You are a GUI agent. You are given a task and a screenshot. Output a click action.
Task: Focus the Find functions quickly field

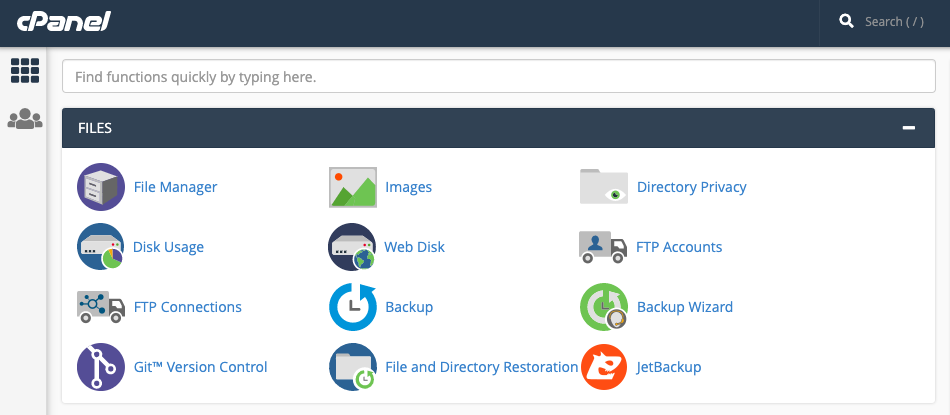pyautogui.click(x=499, y=76)
